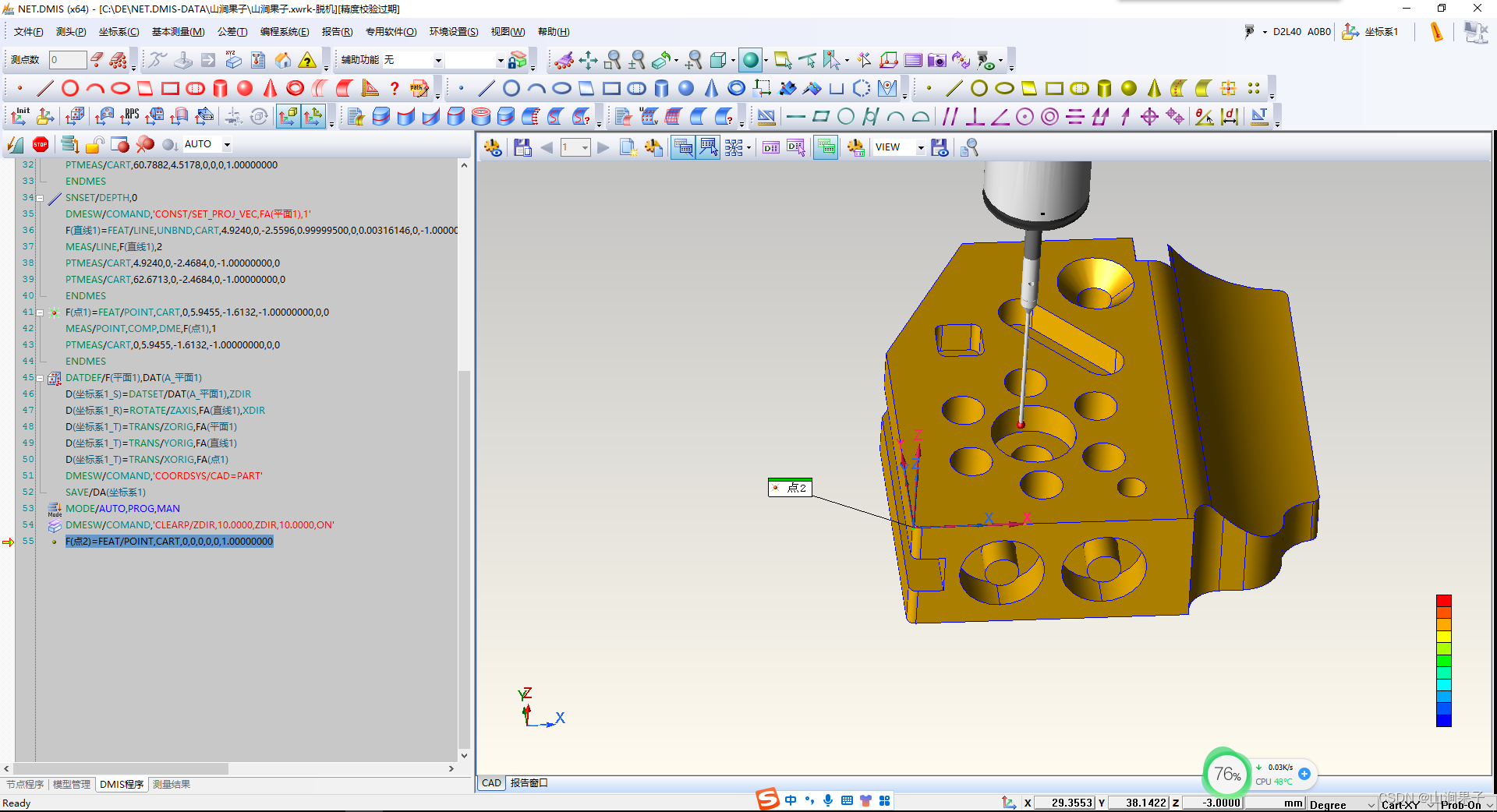Select the yellow sphere feature tool
Image resolution: width=1497 pixels, height=812 pixels.
tap(1129, 88)
